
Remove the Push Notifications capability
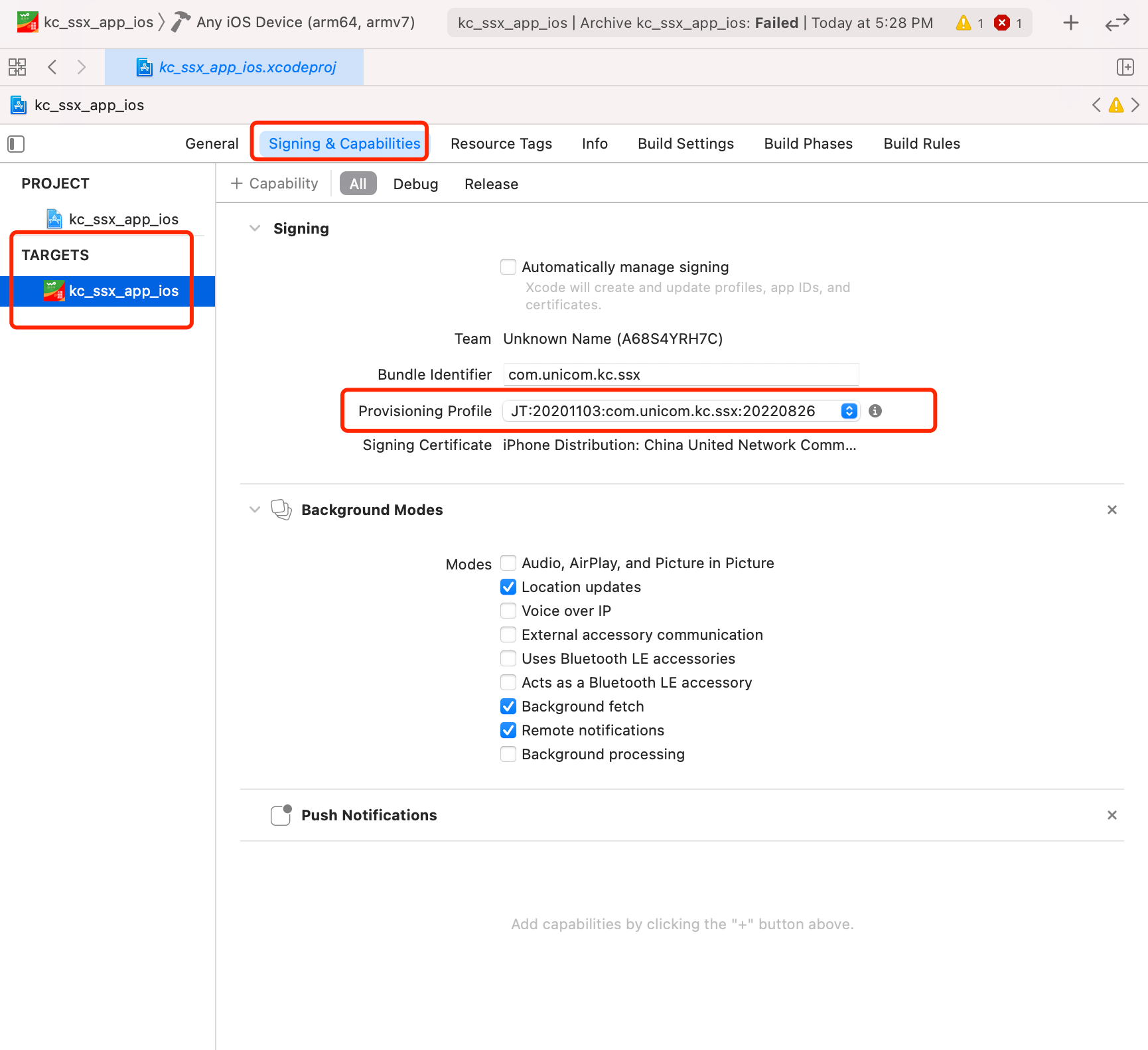tap(1112, 815)
